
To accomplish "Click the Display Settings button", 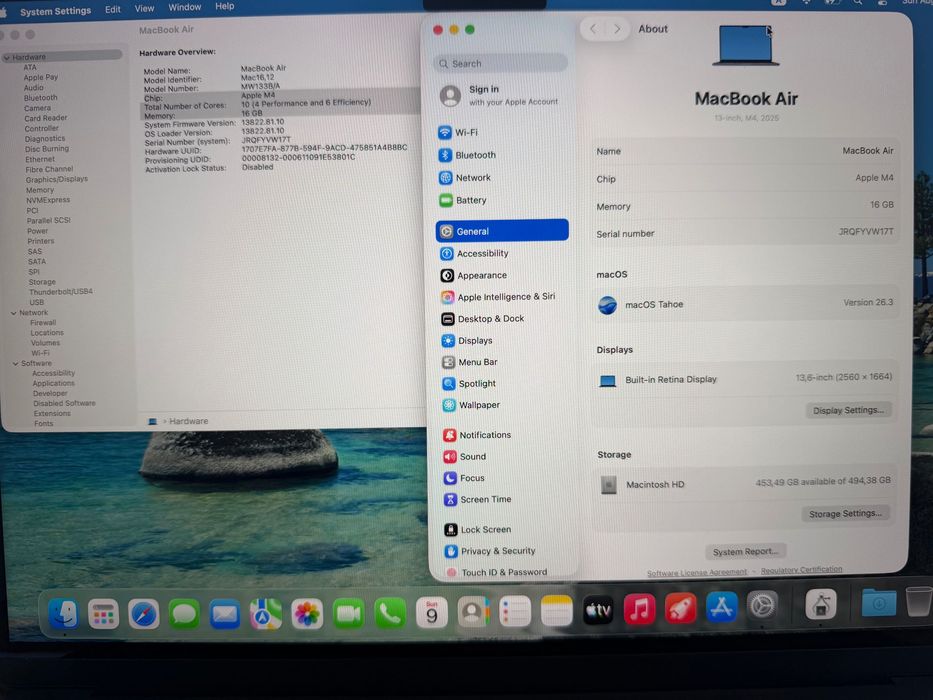I will tap(849, 410).
